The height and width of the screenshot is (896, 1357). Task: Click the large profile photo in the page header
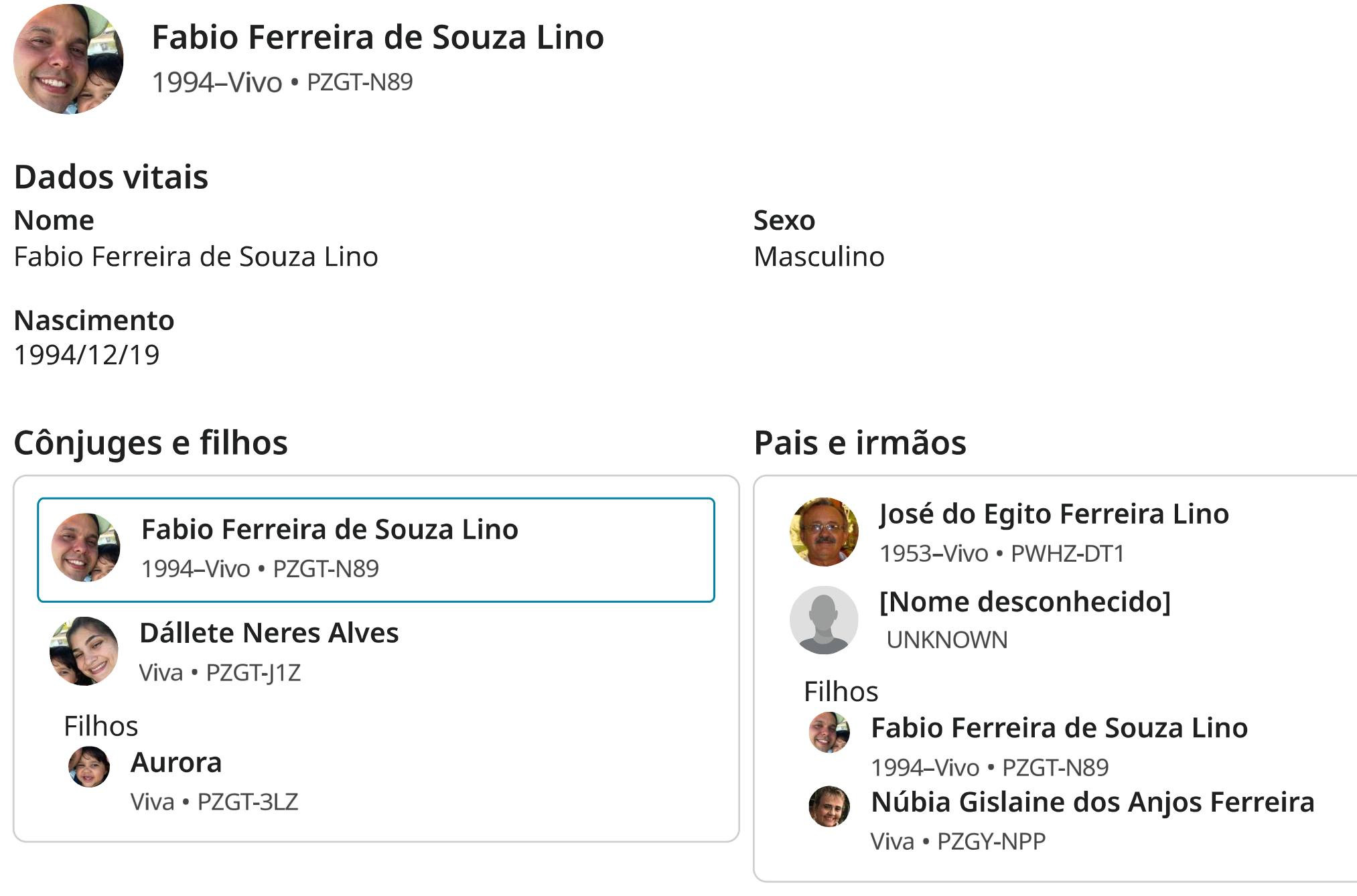pos(68,59)
